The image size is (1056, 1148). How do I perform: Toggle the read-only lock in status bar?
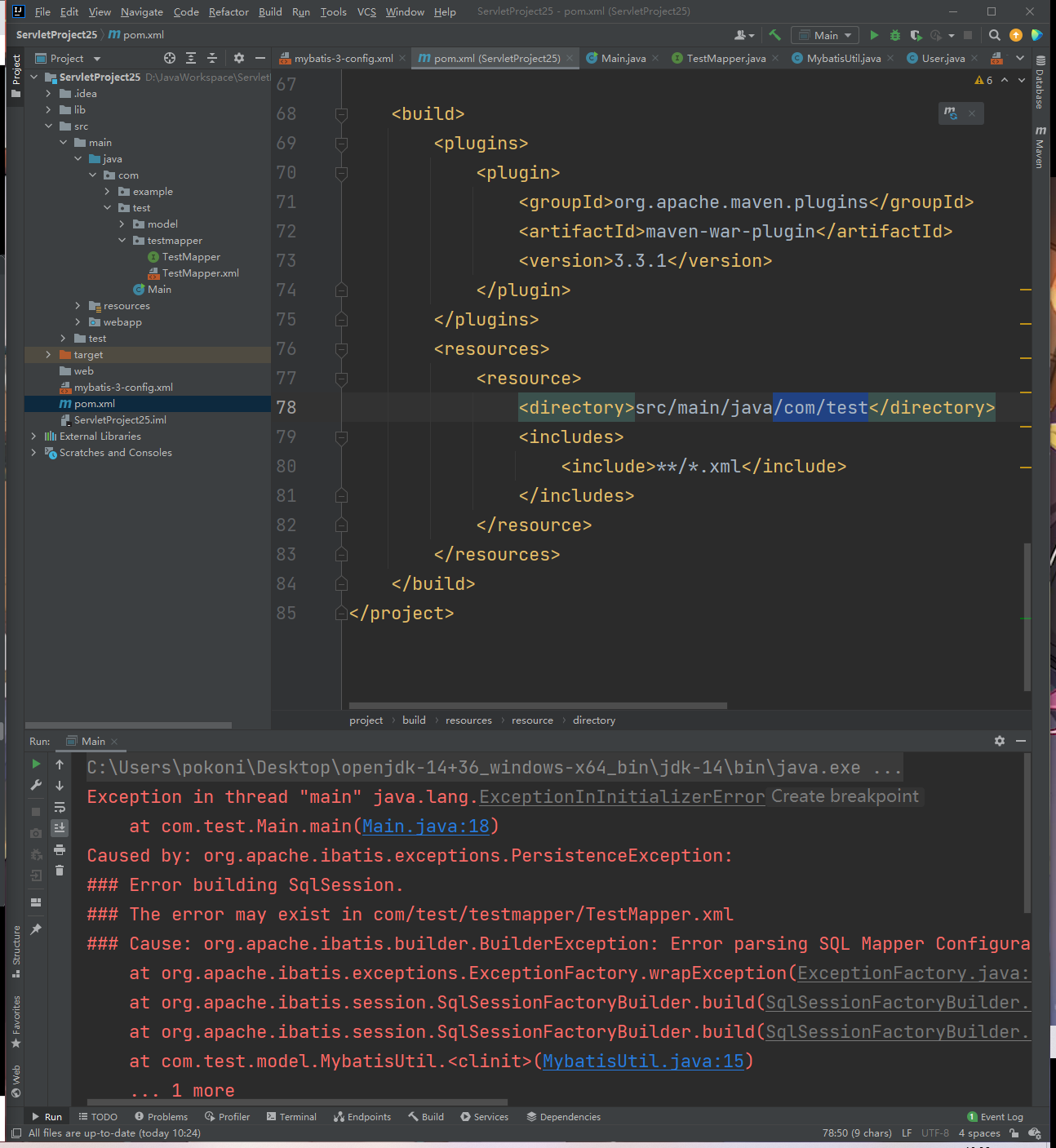click(x=1014, y=1132)
